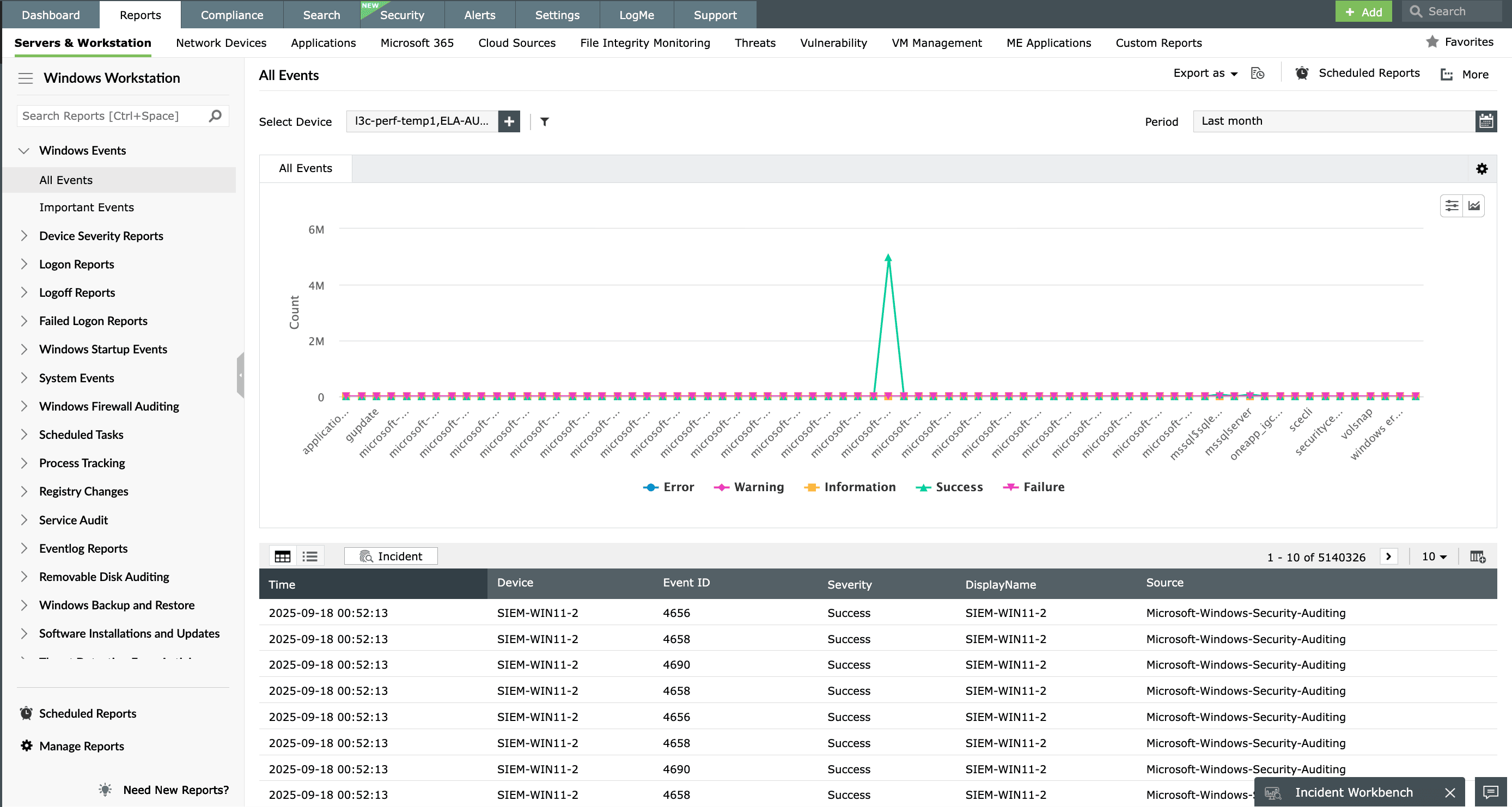The image size is (1512, 807).
Task: Expand the Logon Reports category
Action: pyautogui.click(x=24, y=265)
